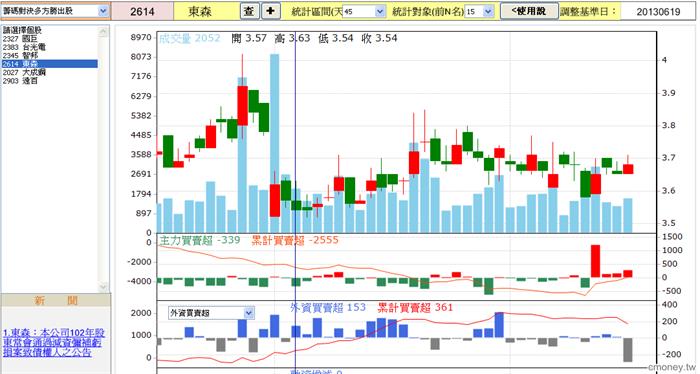Select 2327 國巨 in the stock list
Viewport: 700px width, 374px height.
[49, 39]
